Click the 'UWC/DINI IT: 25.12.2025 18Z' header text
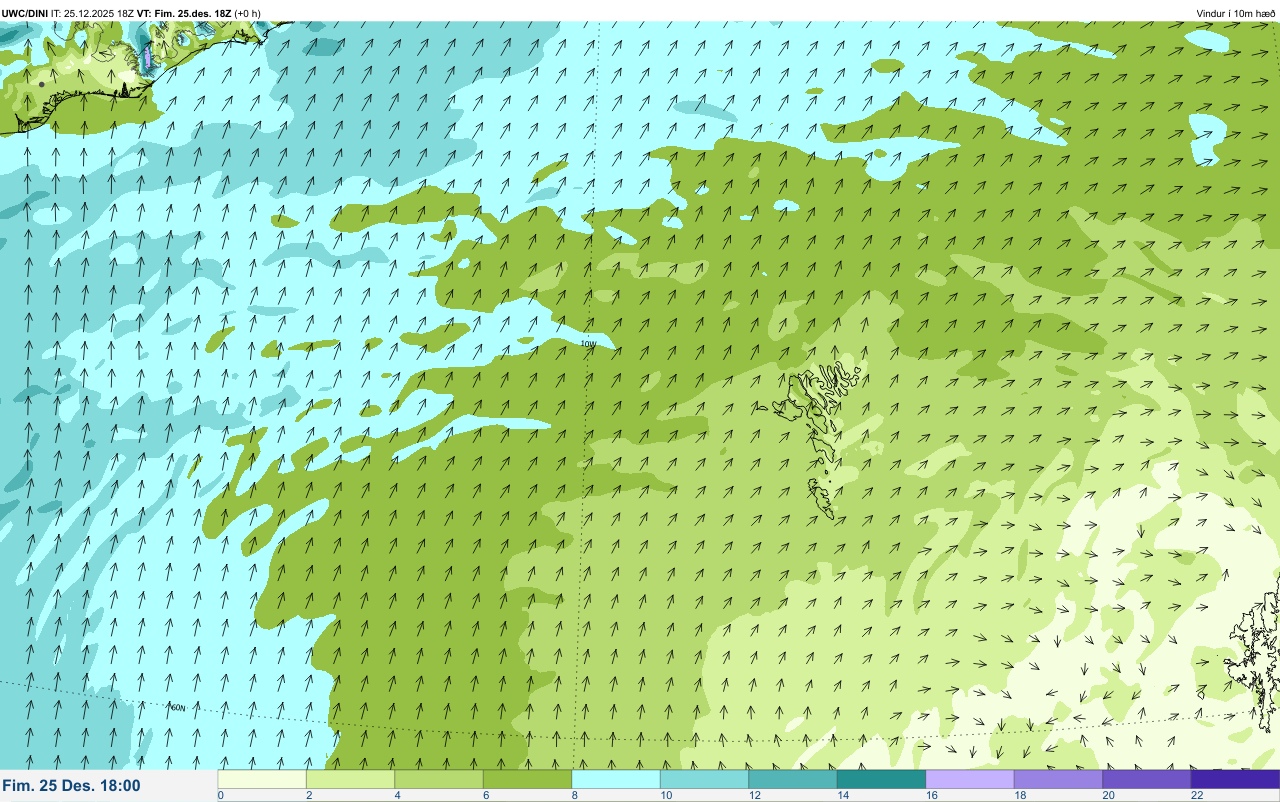1280x802 pixels. tap(68, 13)
